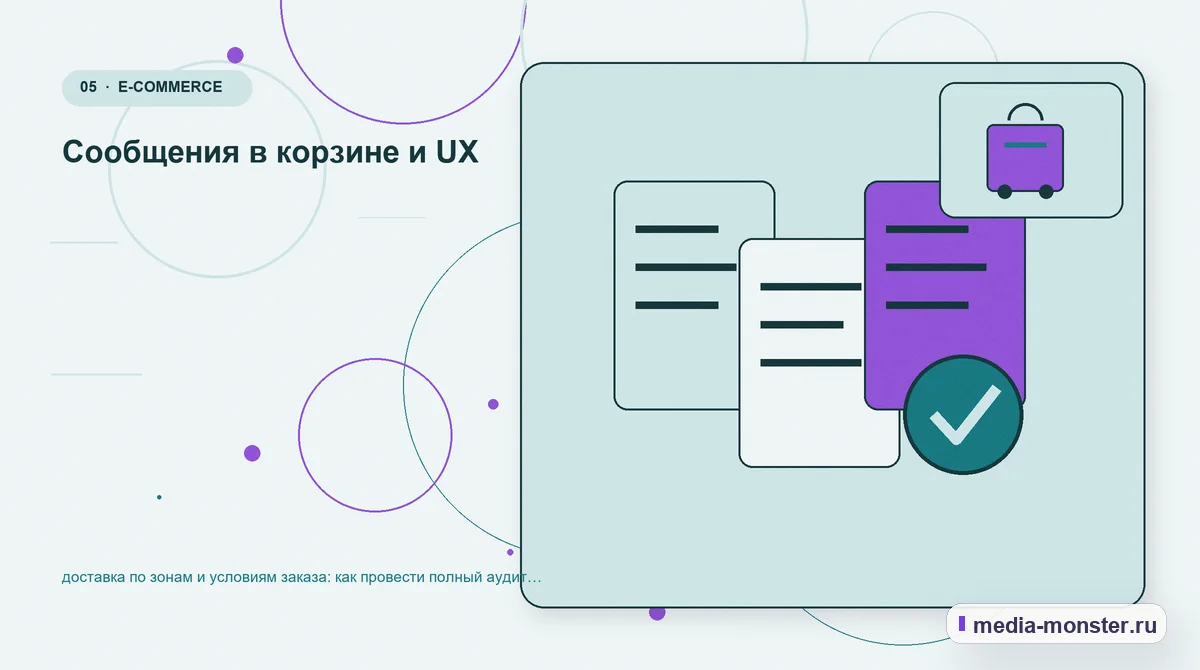Select the white document icon in front

[819, 353]
